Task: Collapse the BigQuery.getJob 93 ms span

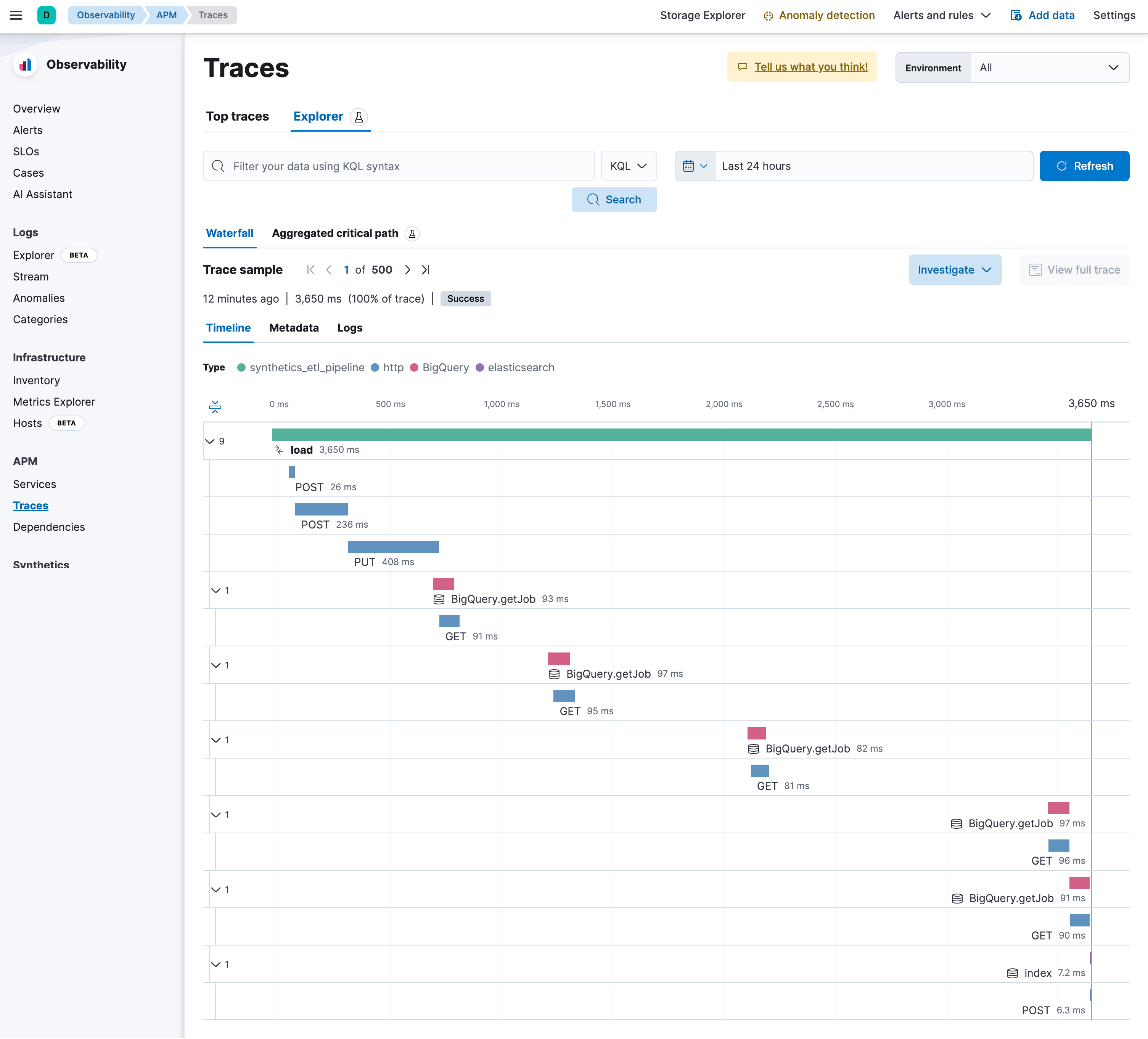Action: 216,591
